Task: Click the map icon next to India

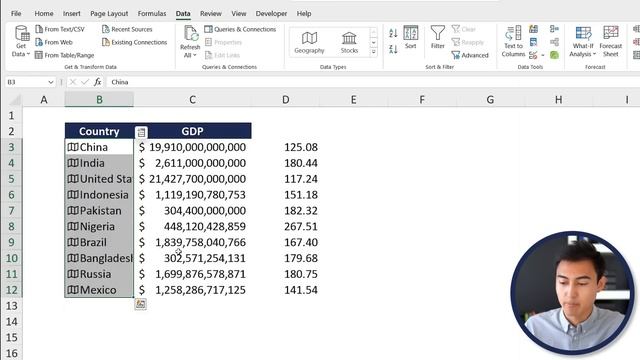Action: (73, 163)
